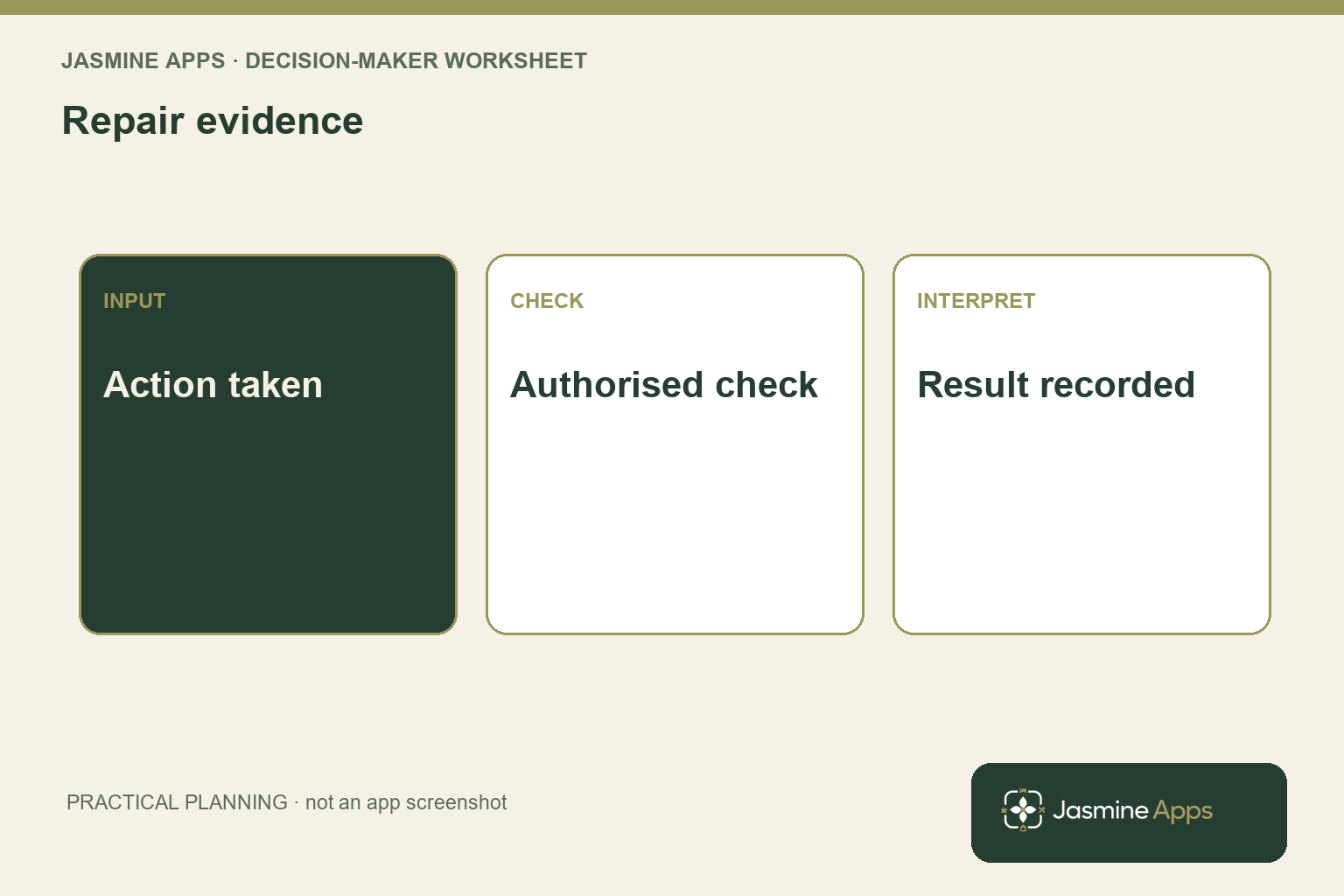
Task: Click the Jasmine Apps flower logo icon
Action: [x=1023, y=810]
